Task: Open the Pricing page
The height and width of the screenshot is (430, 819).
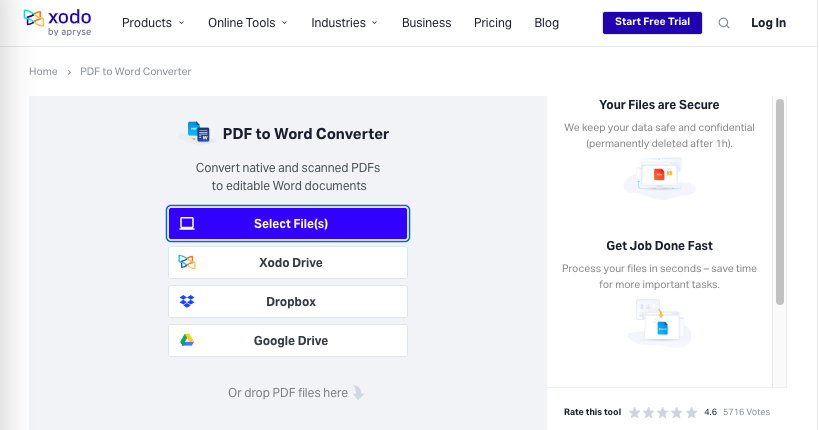Action: 493,23
